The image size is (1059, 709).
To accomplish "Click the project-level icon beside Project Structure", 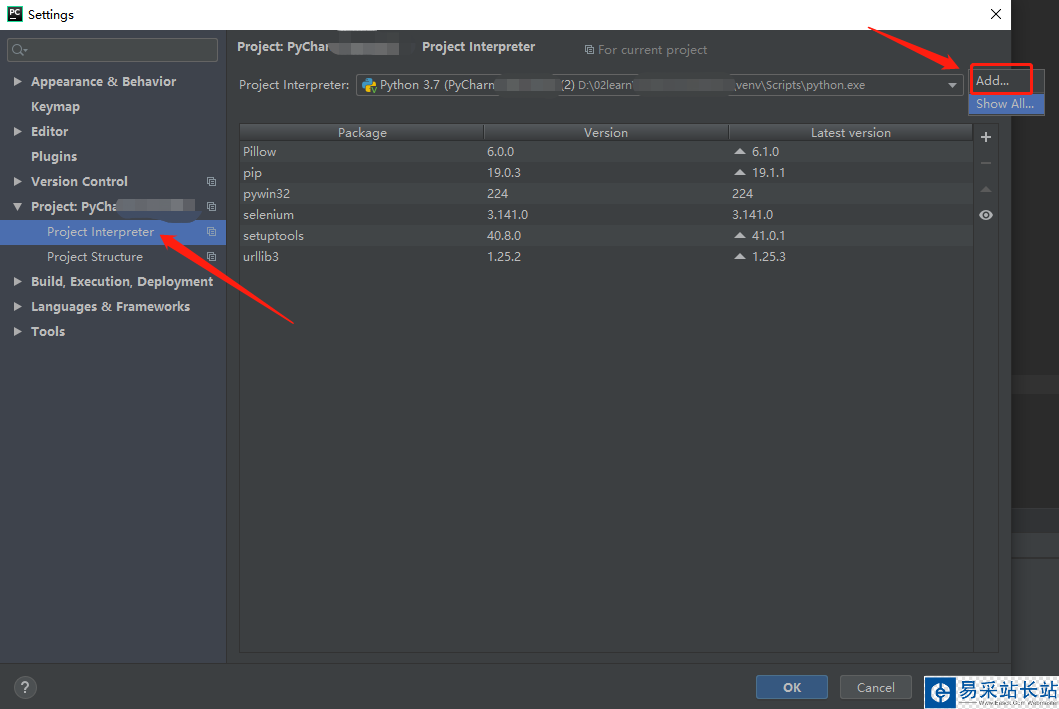I will 211,257.
